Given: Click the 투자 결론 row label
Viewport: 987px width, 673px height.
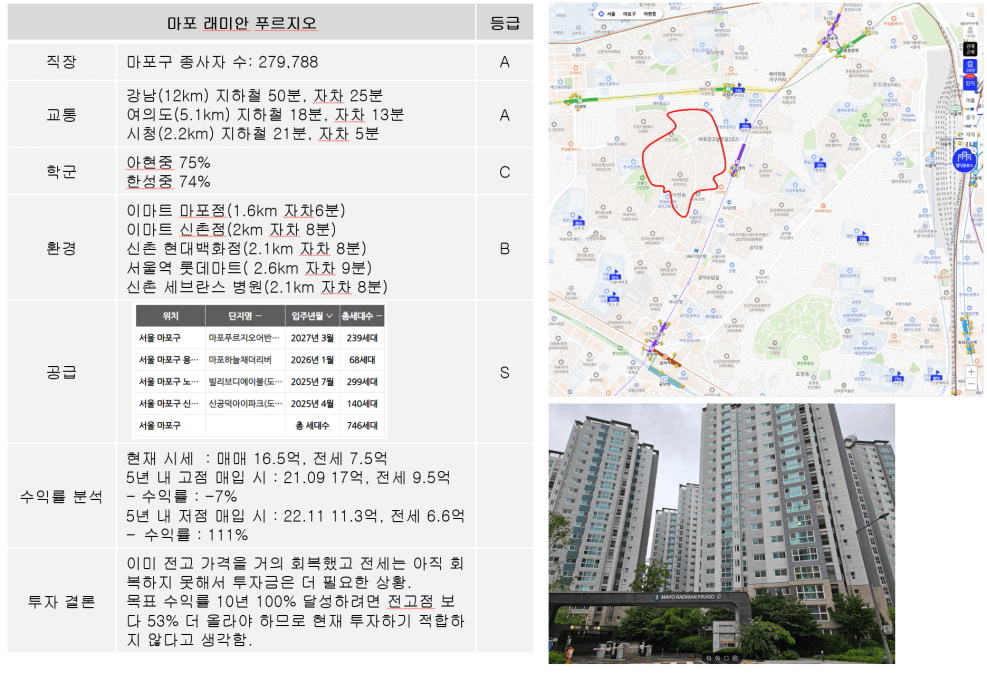Looking at the screenshot, I should 61,602.
